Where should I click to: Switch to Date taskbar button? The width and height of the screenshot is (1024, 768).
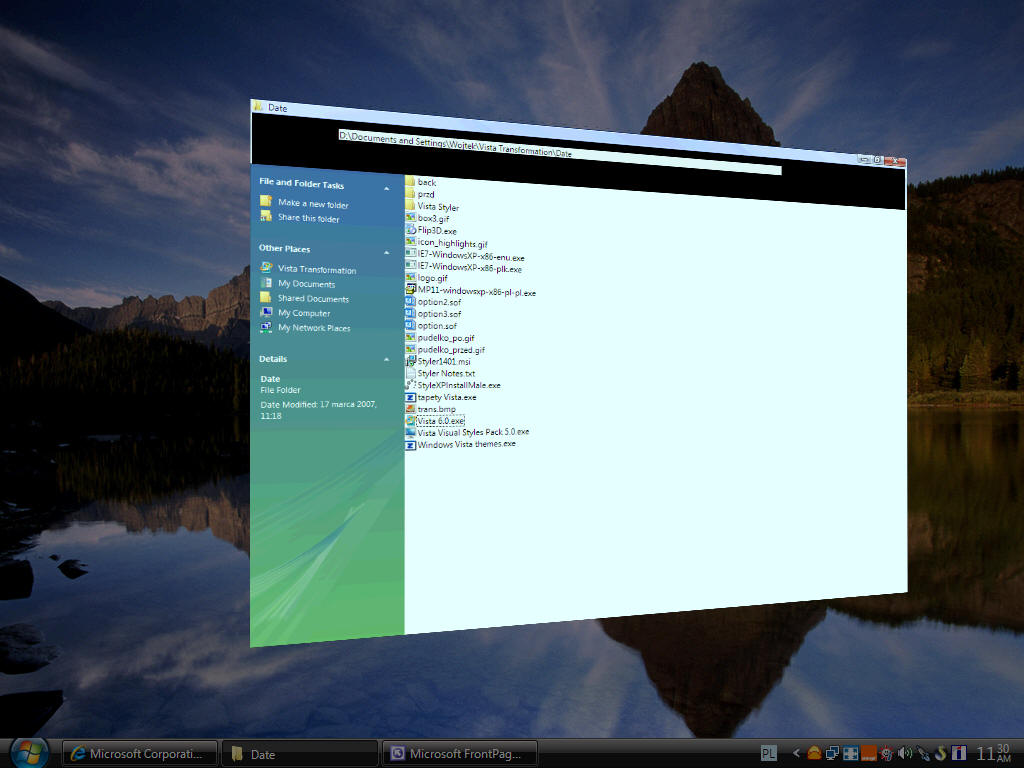300,754
